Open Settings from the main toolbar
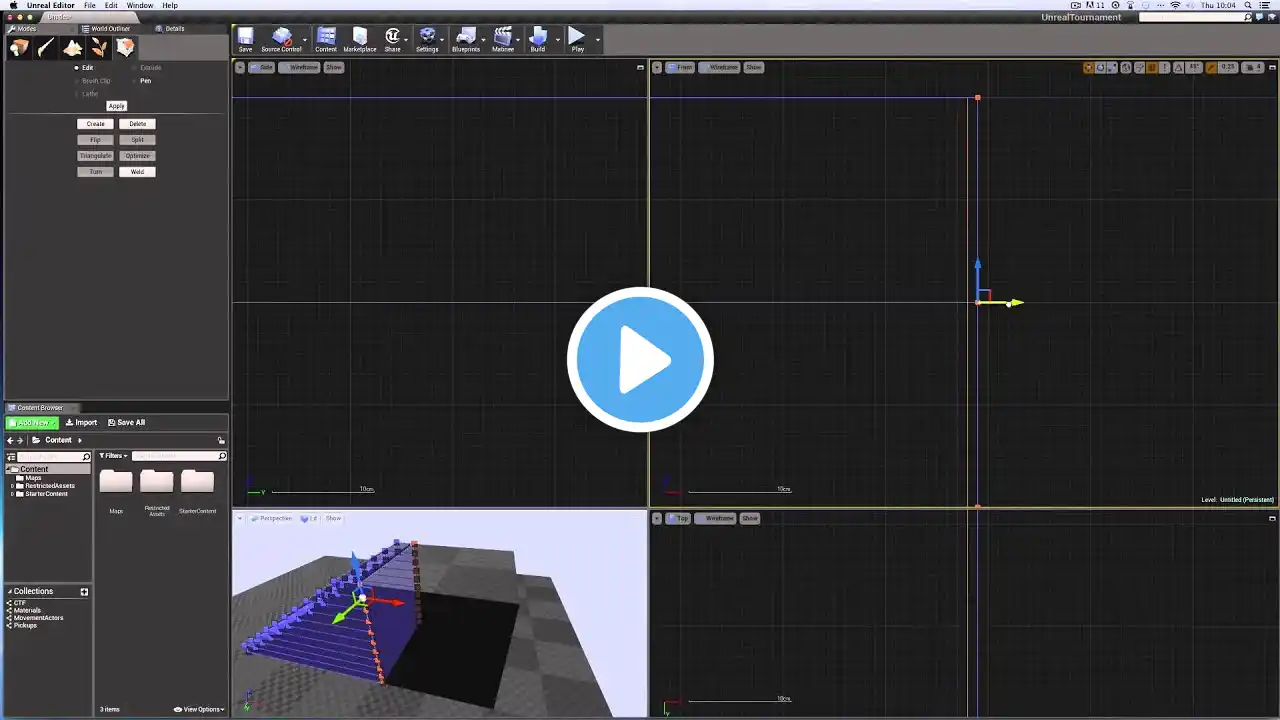Screen dimensions: 1280x720 [427, 38]
